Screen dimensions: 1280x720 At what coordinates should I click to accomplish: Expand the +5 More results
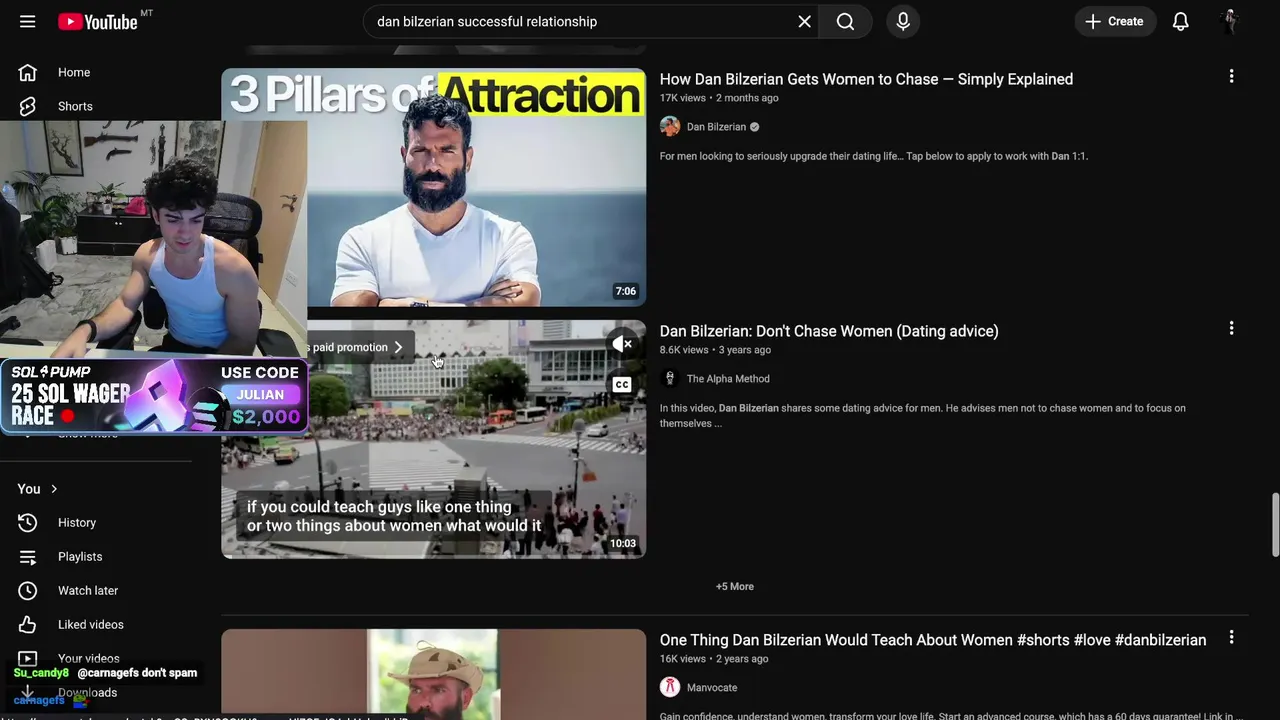tap(735, 587)
